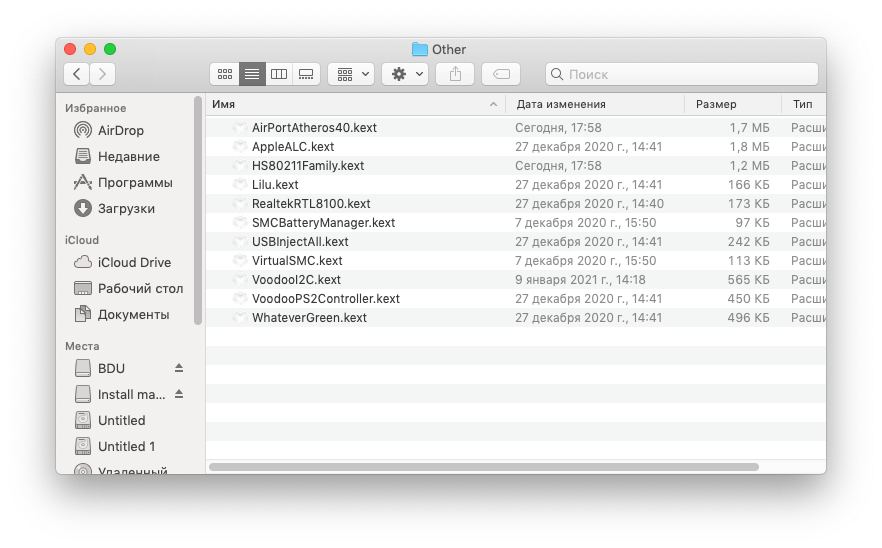Click the sidebar vertical scrollbar

point(197,210)
